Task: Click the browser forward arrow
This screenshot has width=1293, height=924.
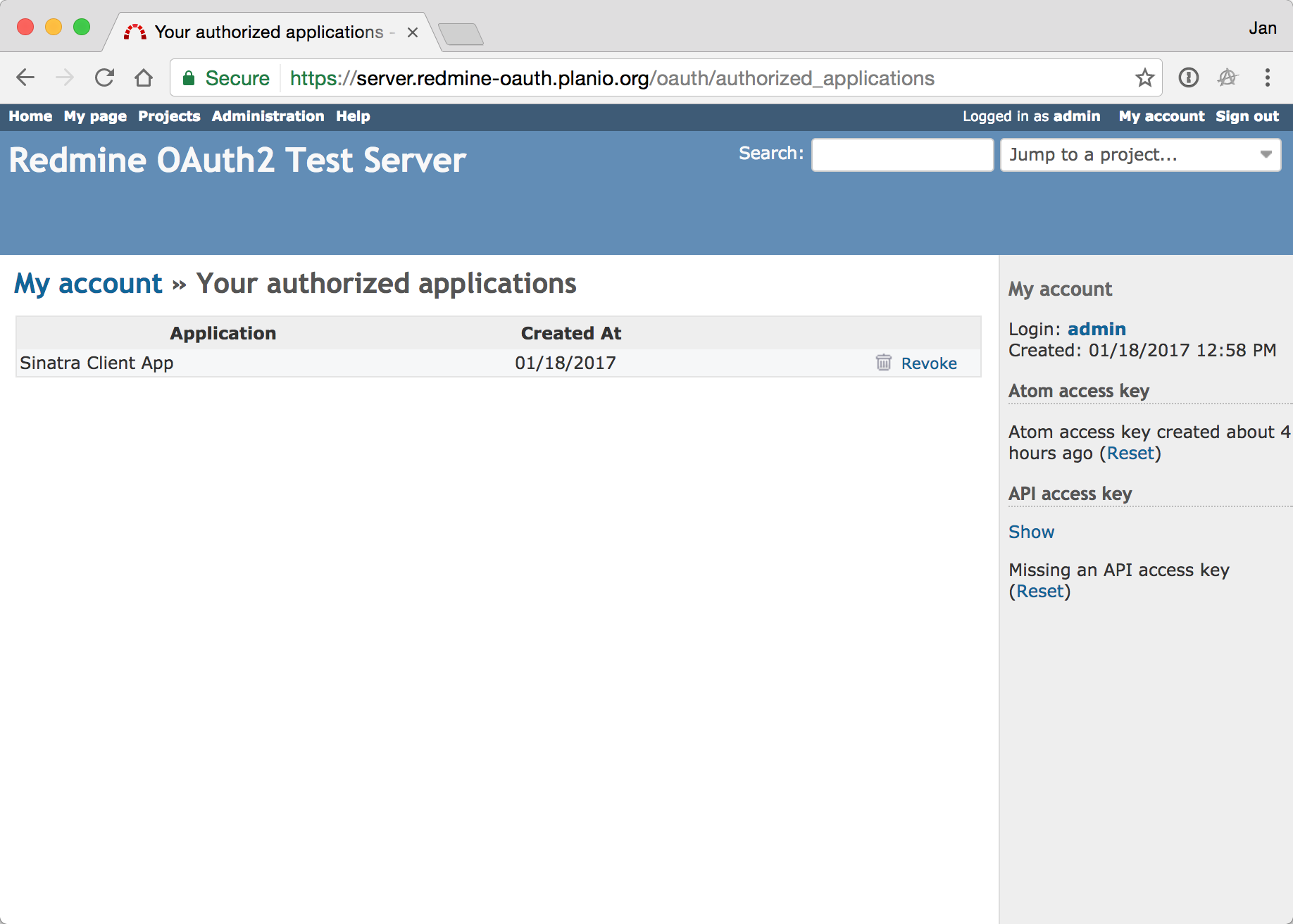Action: pyautogui.click(x=65, y=77)
